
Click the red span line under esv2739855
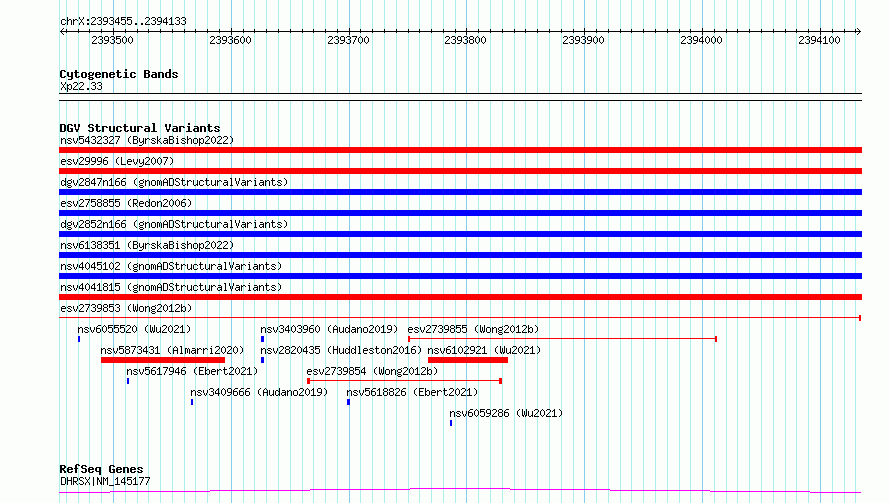[x=562, y=339]
